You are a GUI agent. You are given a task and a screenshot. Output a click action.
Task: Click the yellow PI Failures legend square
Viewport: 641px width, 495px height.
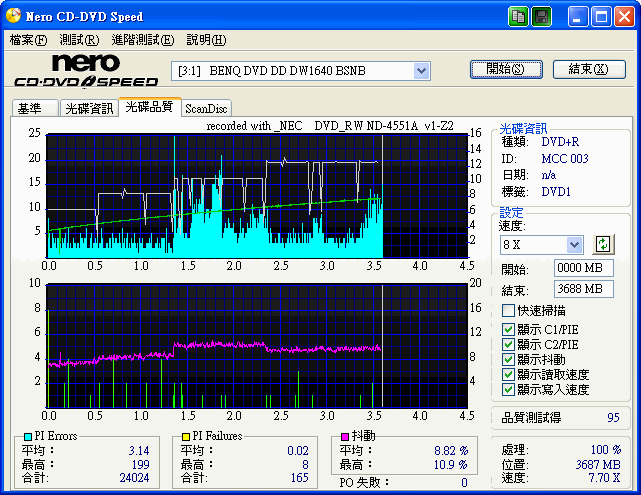pyautogui.click(x=186, y=437)
